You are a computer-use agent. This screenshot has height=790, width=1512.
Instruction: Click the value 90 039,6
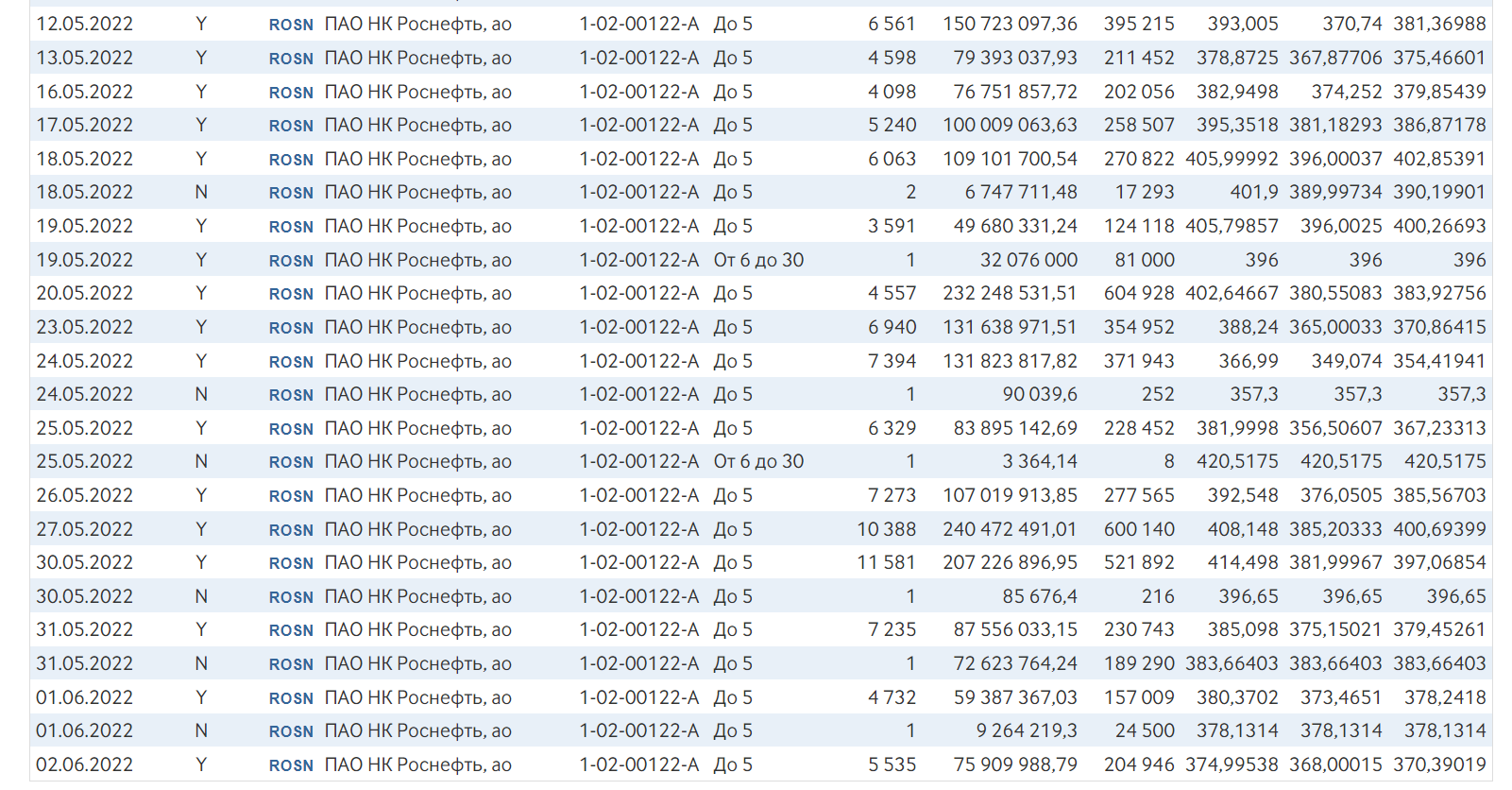[1040, 394]
